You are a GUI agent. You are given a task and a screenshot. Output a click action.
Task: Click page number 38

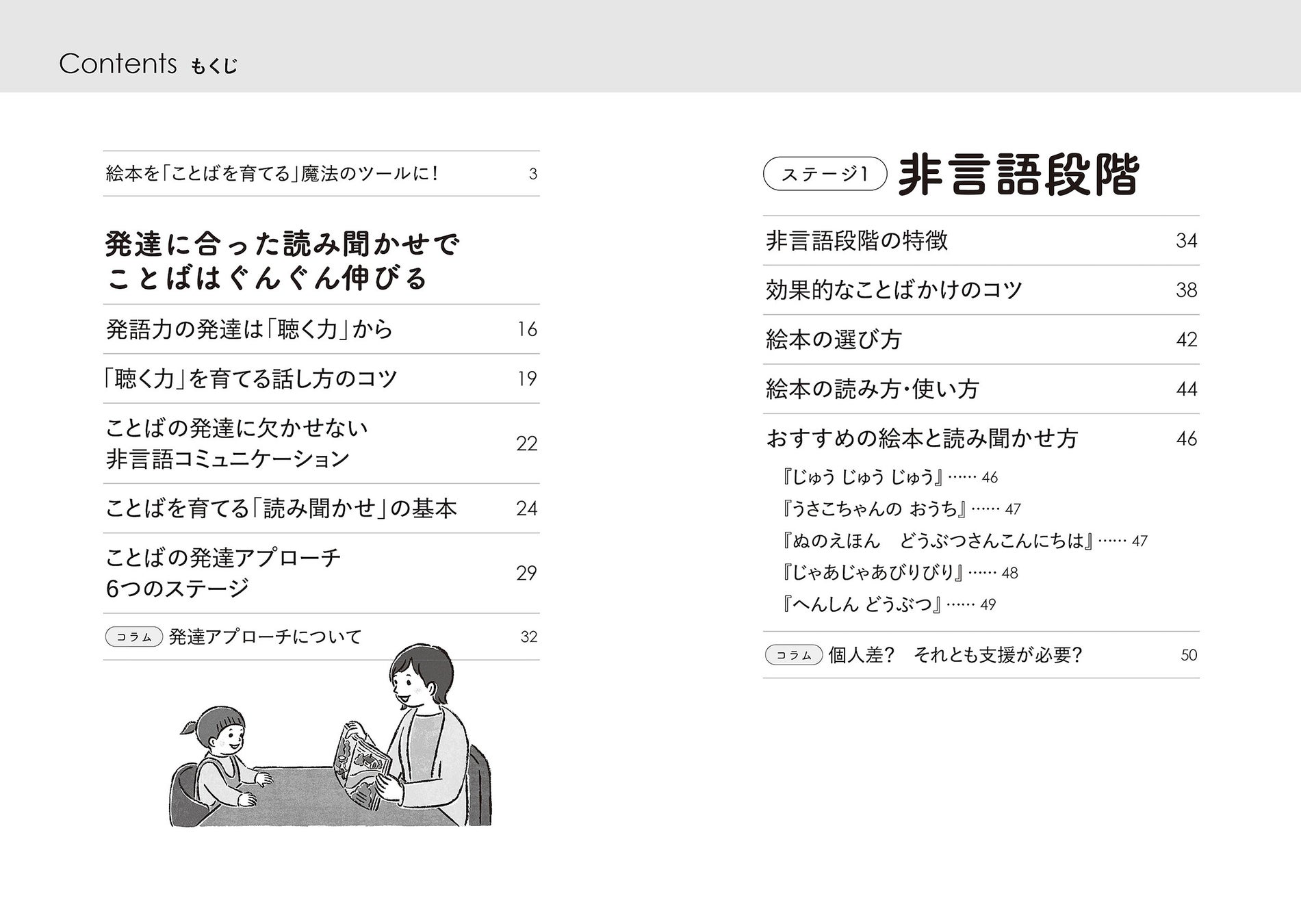[1187, 290]
